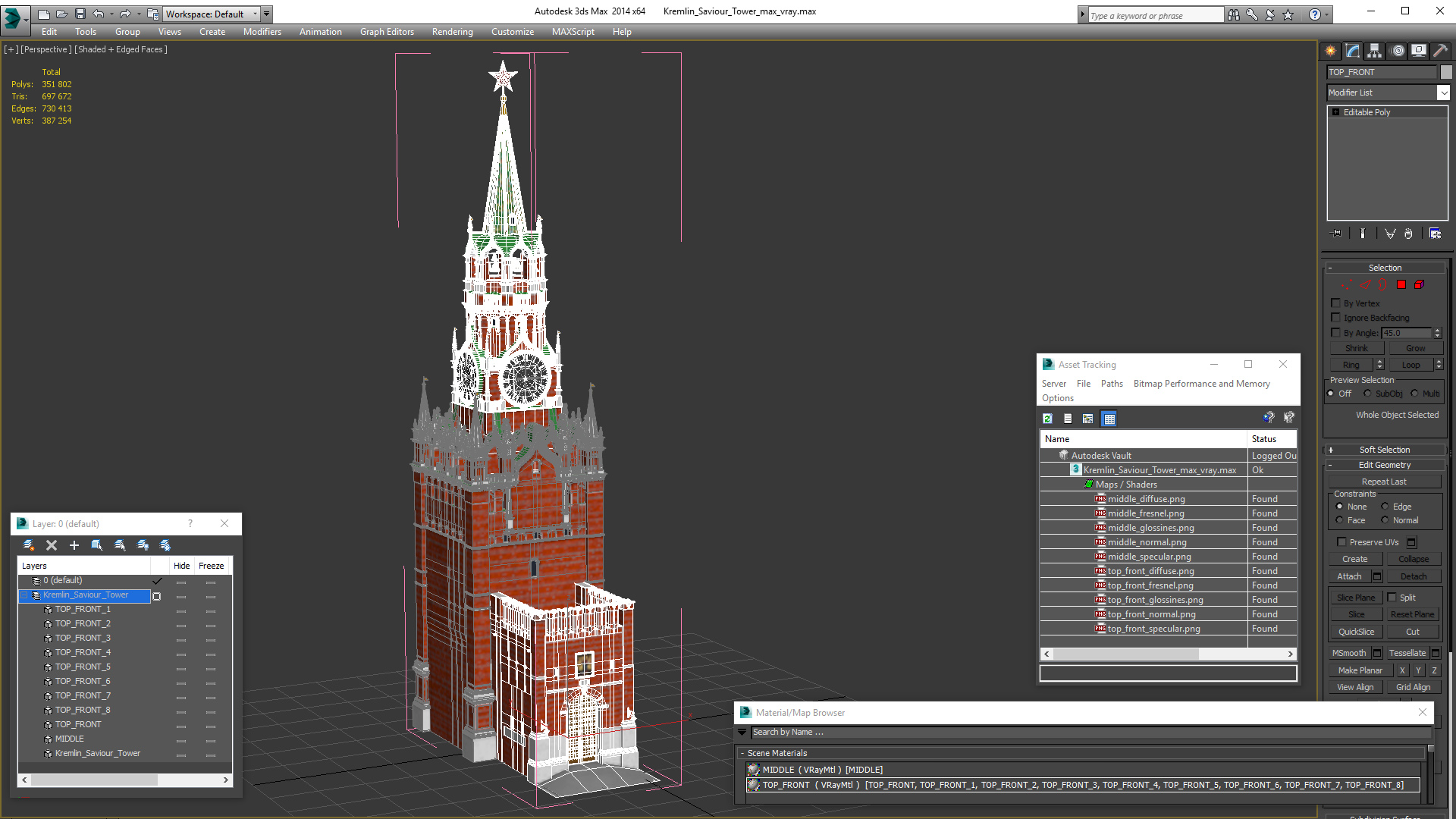Click Add Selected Objects plus icon
Viewport: 1456px width, 819px height.
click(74, 545)
